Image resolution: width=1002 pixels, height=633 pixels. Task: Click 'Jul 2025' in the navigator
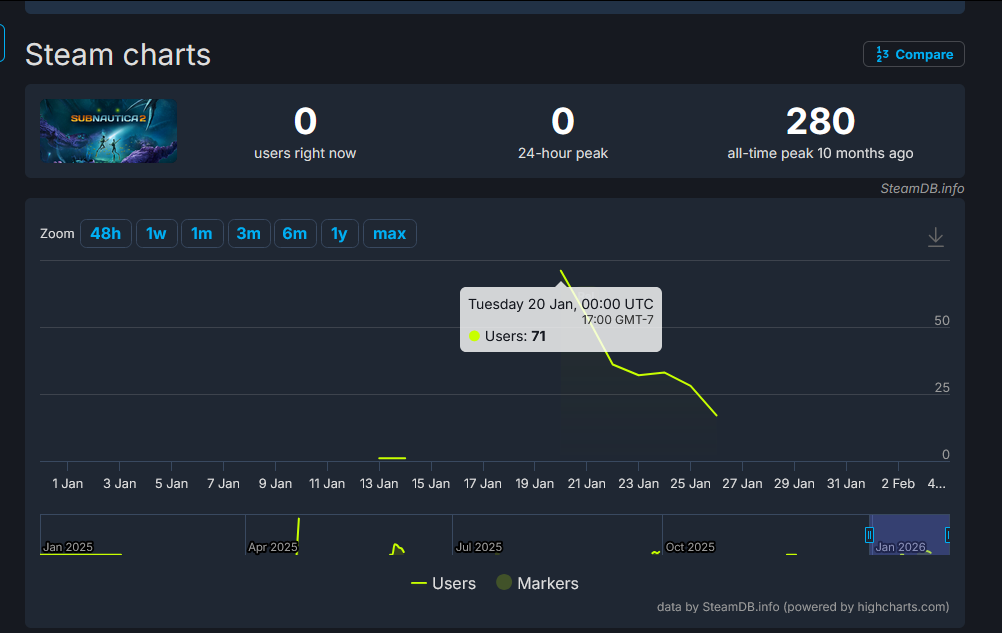pos(479,547)
